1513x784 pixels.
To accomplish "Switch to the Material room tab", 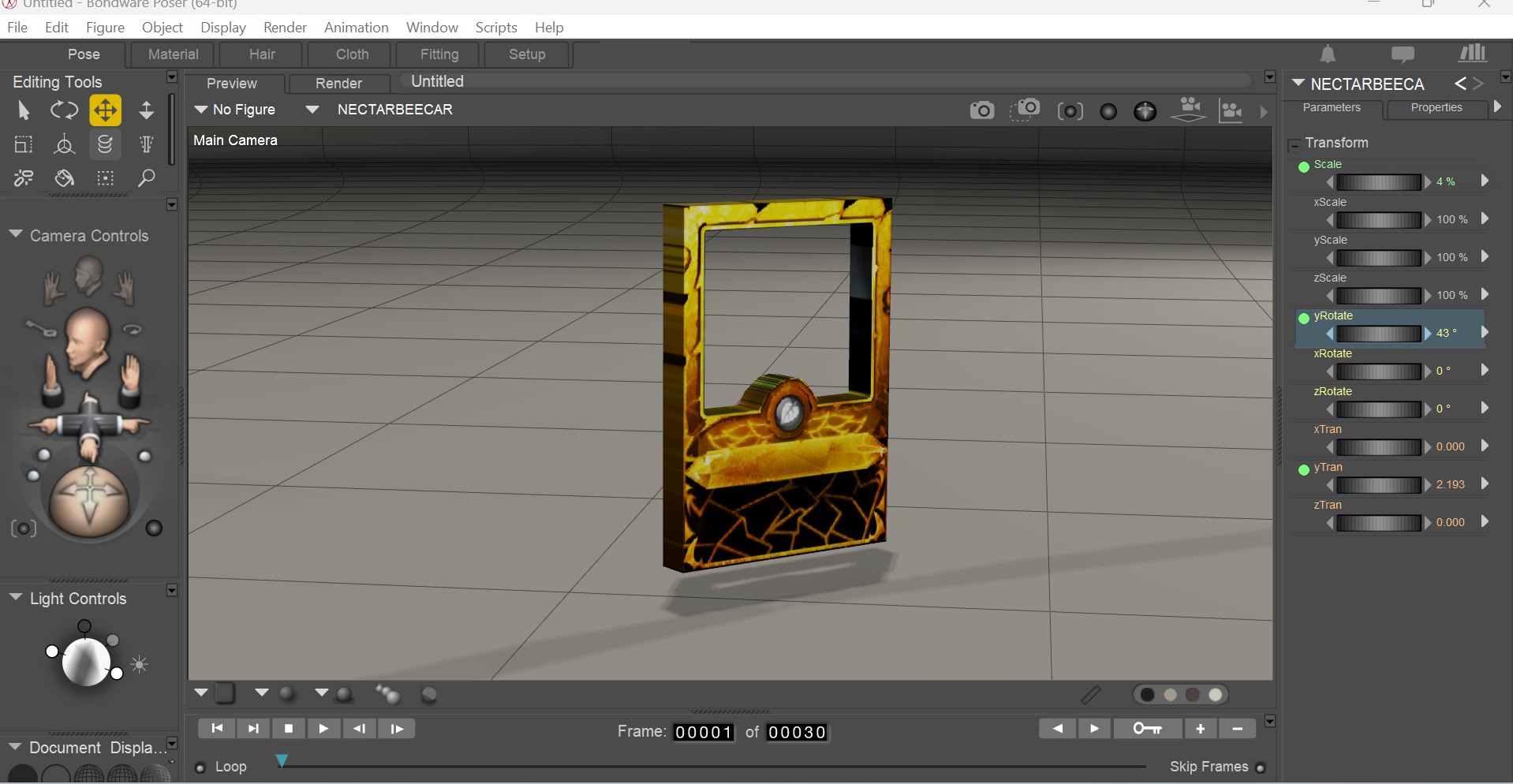I will (174, 54).
